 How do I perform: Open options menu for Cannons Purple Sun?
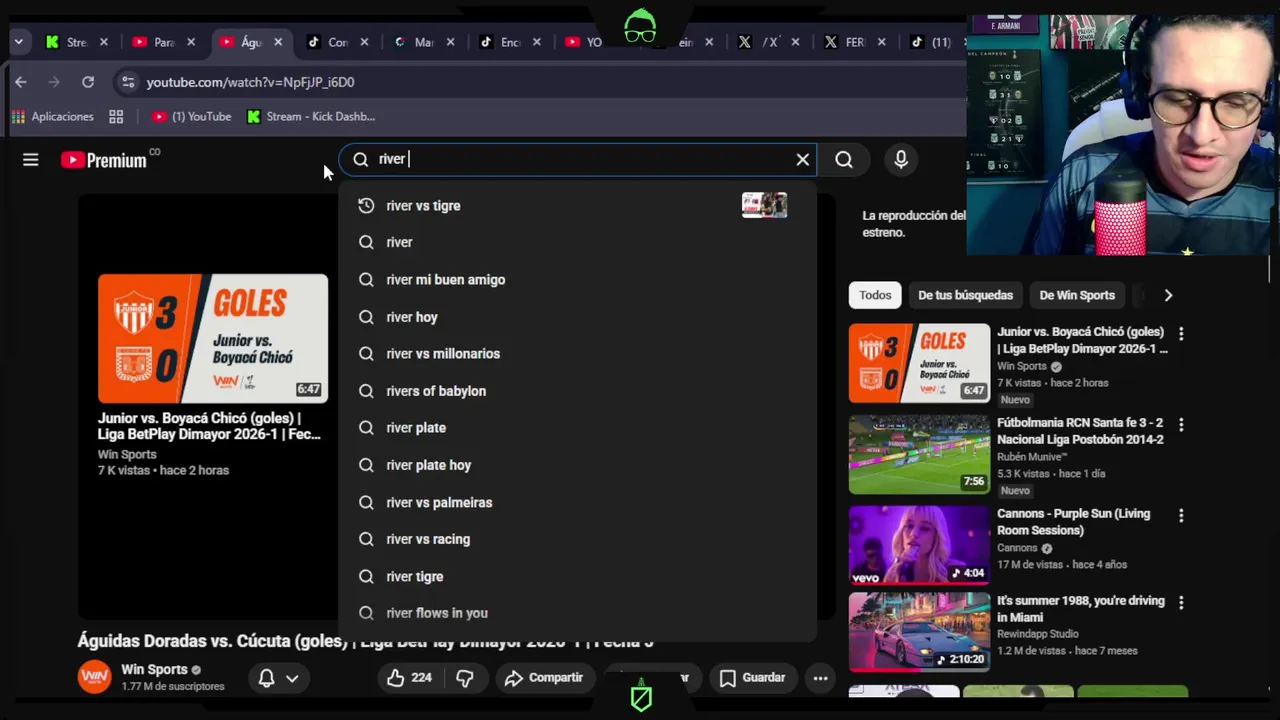pos(1181,516)
